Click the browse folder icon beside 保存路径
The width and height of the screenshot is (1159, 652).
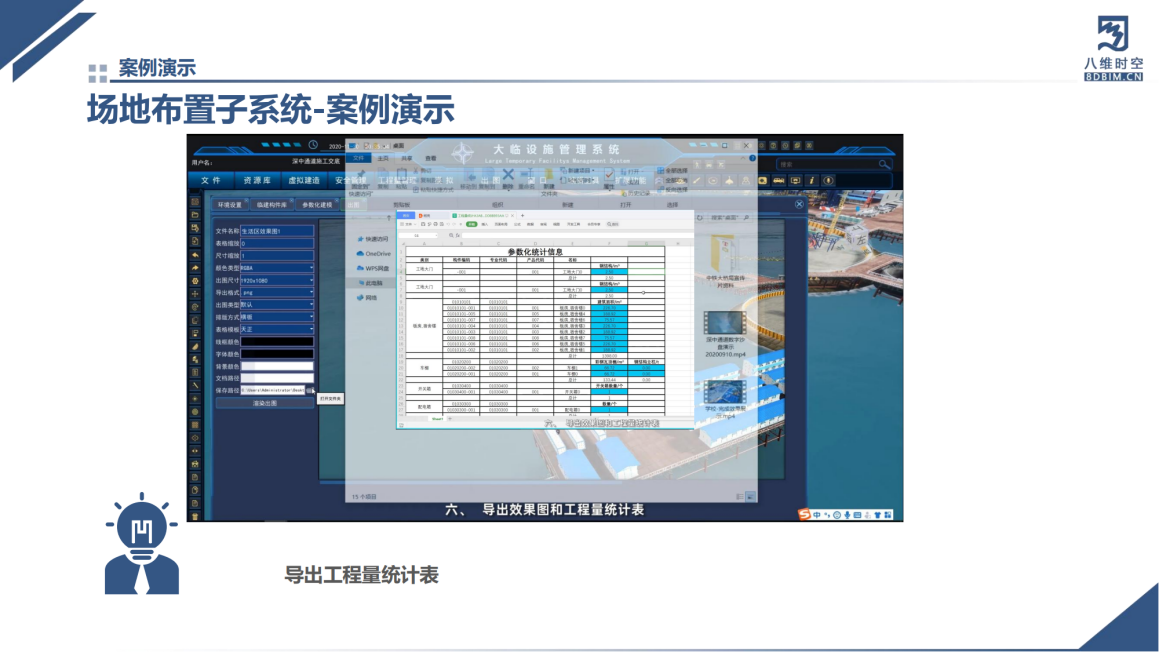tap(311, 390)
